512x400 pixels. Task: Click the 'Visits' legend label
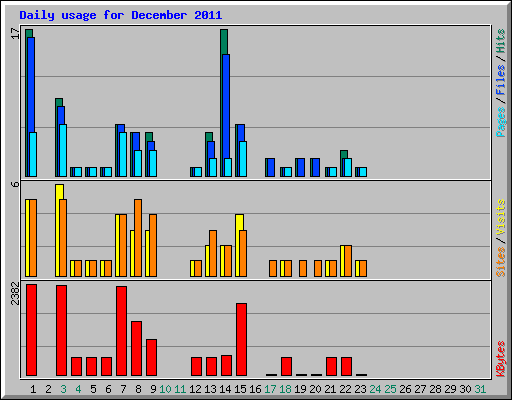(501, 217)
